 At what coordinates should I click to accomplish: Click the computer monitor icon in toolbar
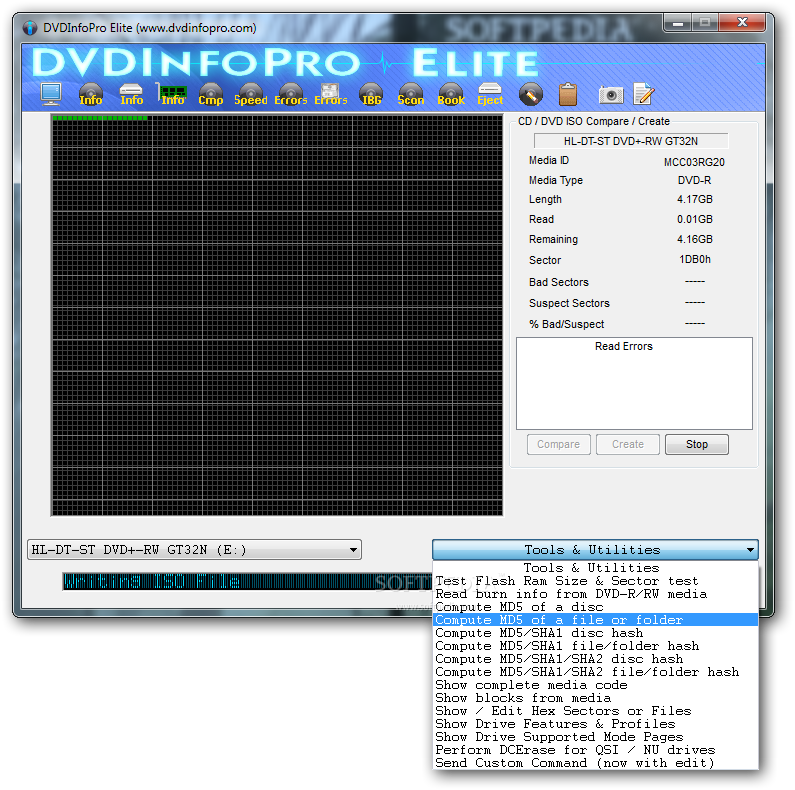coord(51,94)
